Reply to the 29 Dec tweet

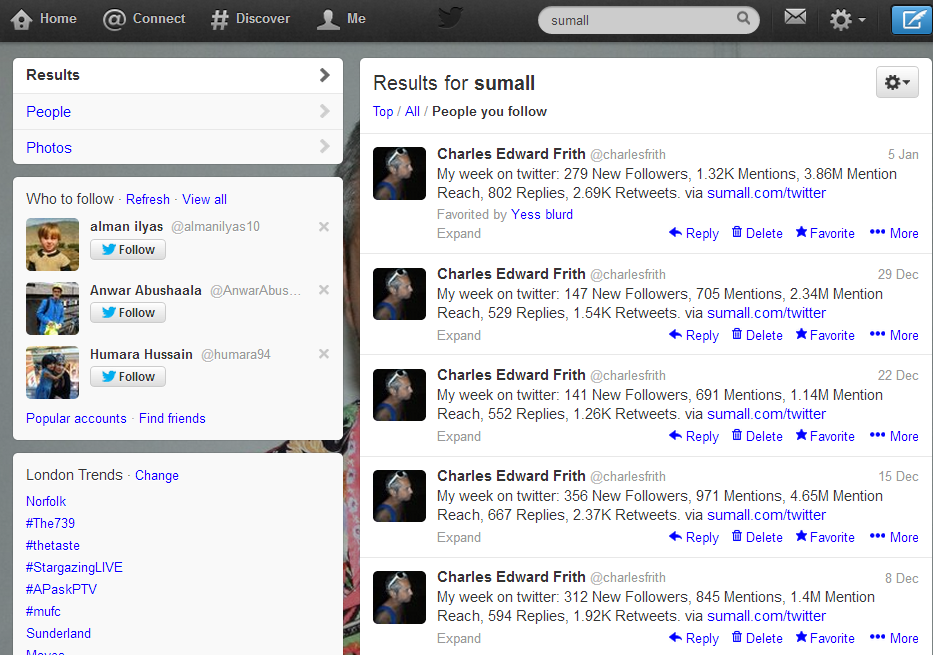coord(694,336)
